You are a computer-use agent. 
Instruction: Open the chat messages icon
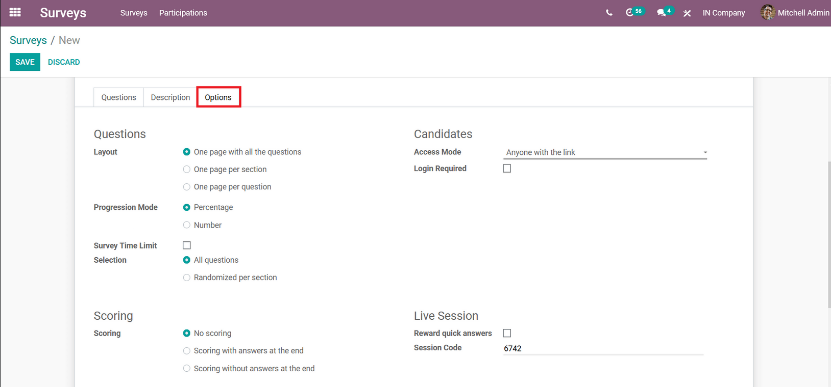click(661, 13)
